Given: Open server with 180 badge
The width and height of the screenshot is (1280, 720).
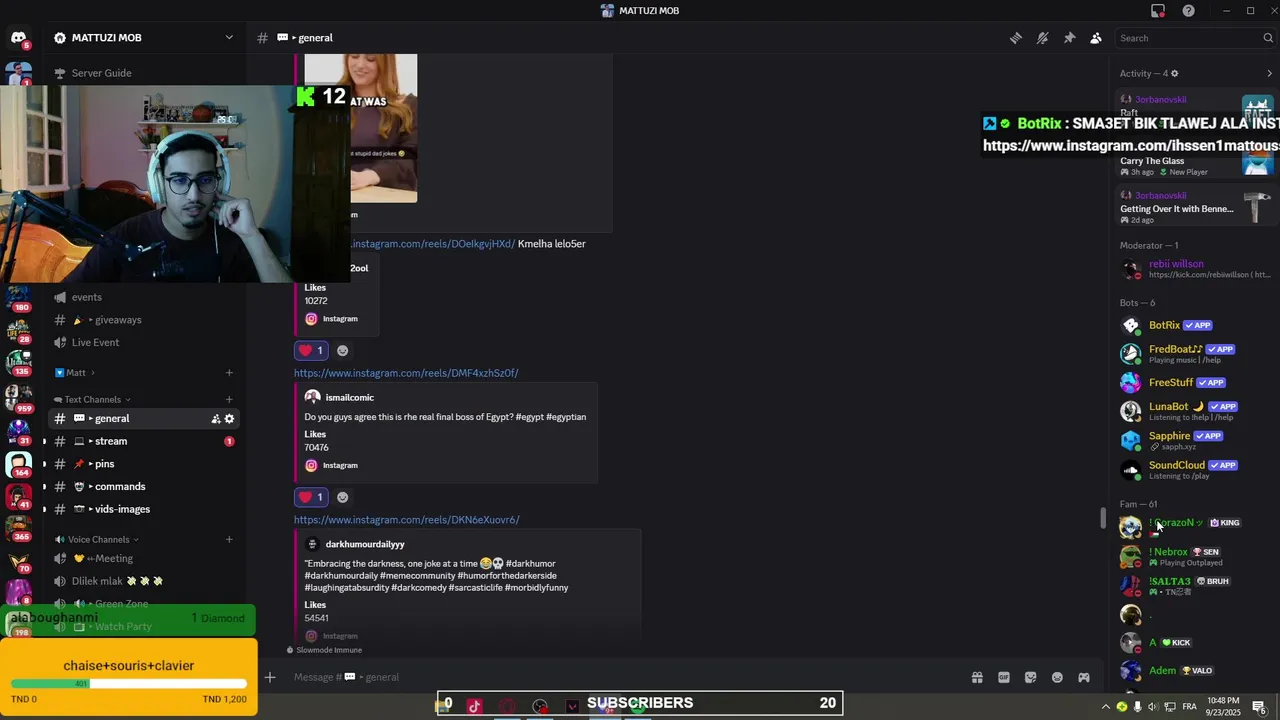Looking at the screenshot, I should point(18,297).
